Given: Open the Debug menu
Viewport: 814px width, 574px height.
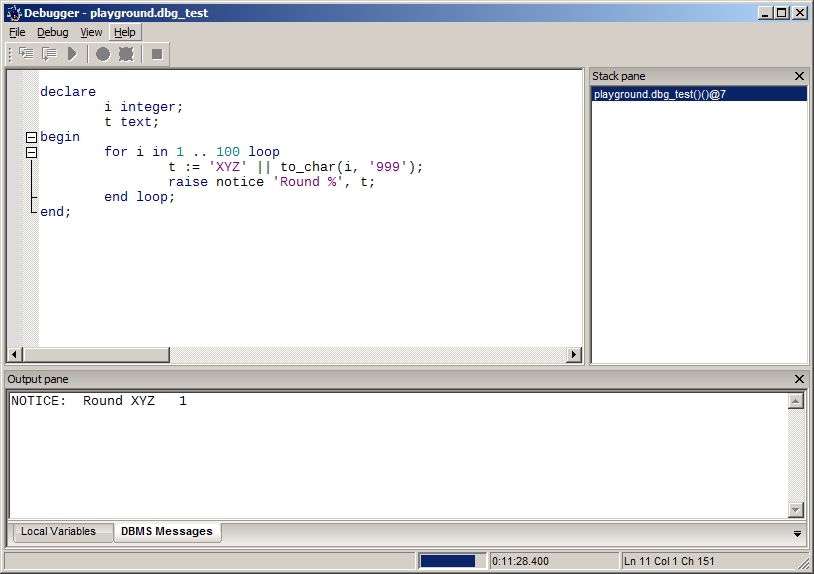Looking at the screenshot, I should pyautogui.click(x=53, y=32).
